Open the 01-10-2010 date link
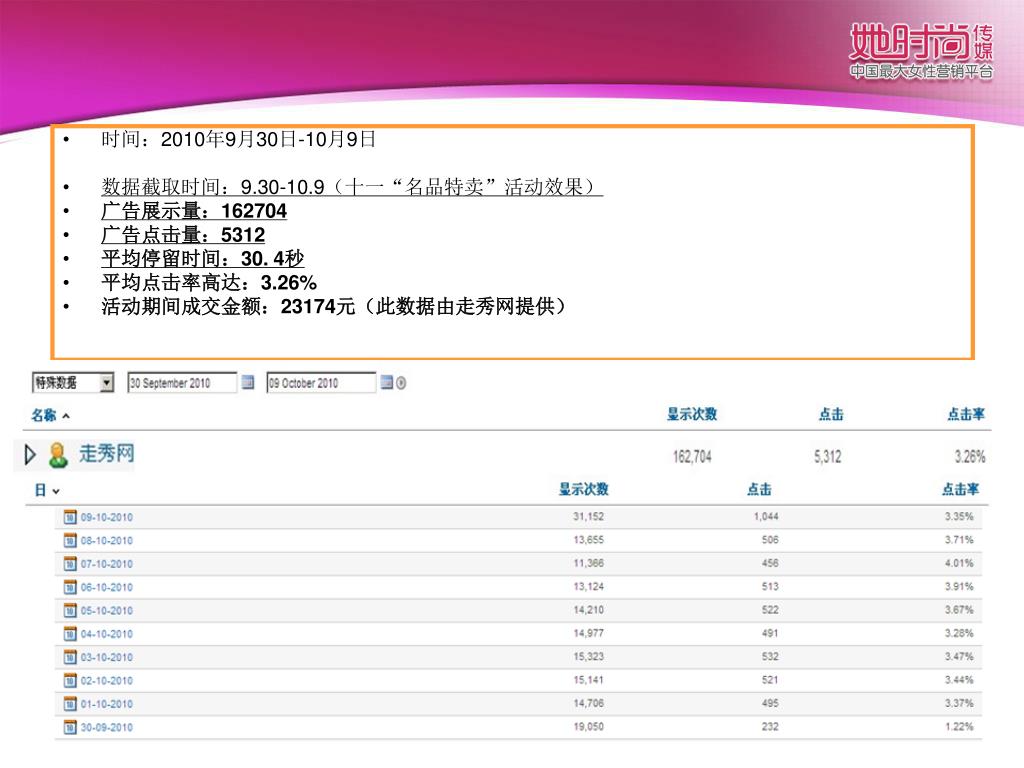 click(x=106, y=704)
